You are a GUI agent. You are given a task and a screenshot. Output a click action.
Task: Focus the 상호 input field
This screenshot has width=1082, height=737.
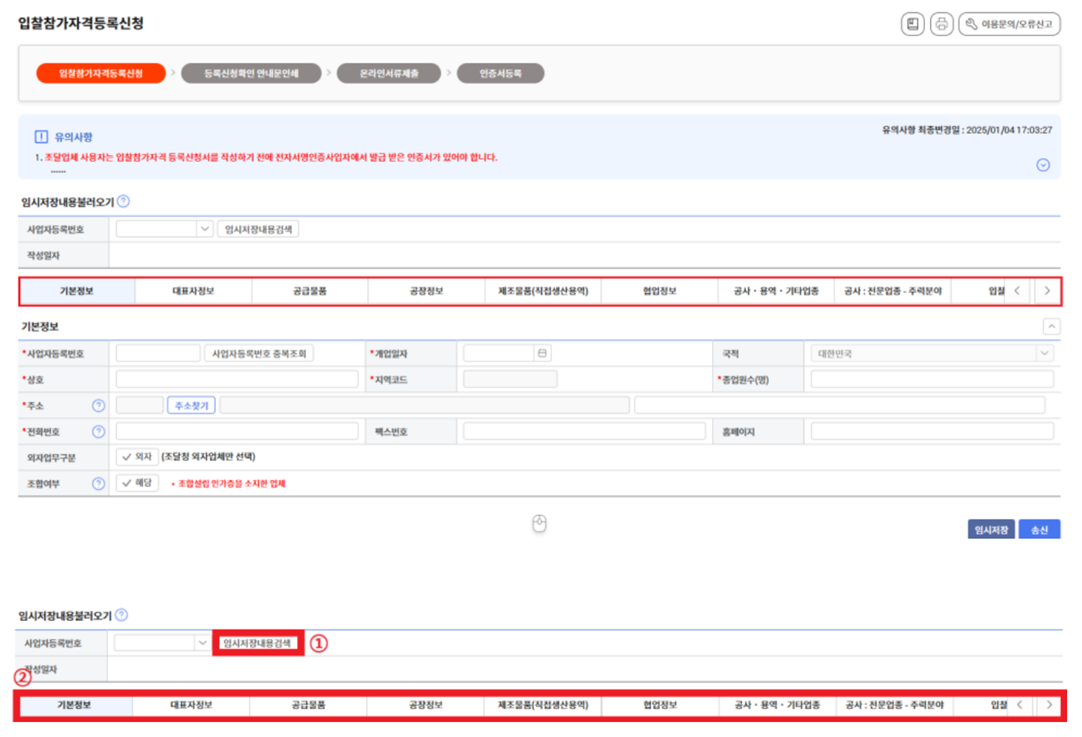pos(237,380)
